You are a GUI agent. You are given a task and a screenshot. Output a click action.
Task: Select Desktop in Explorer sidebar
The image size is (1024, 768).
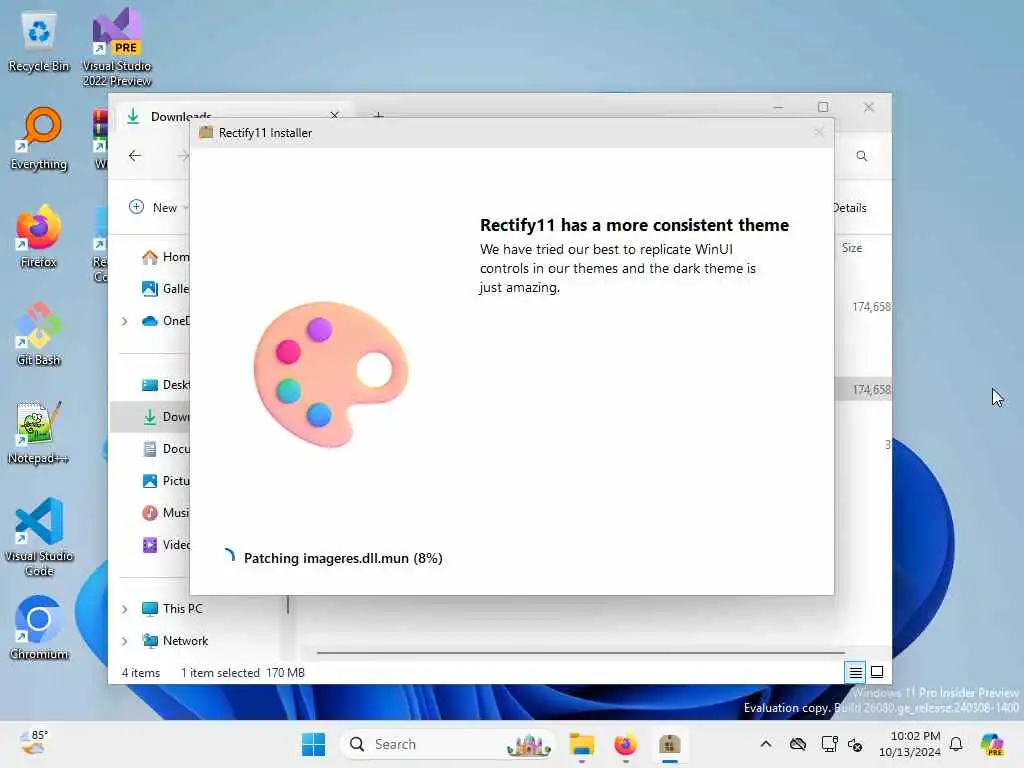coord(165,385)
